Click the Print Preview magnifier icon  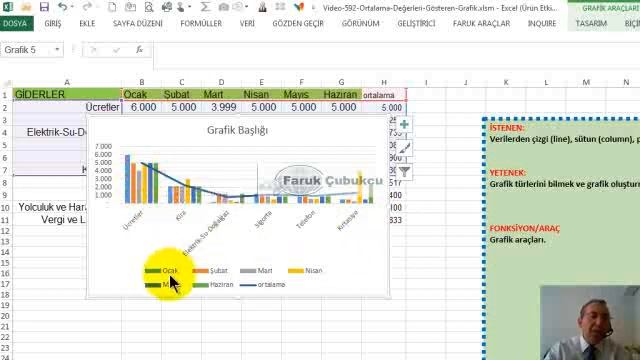pos(149,7)
